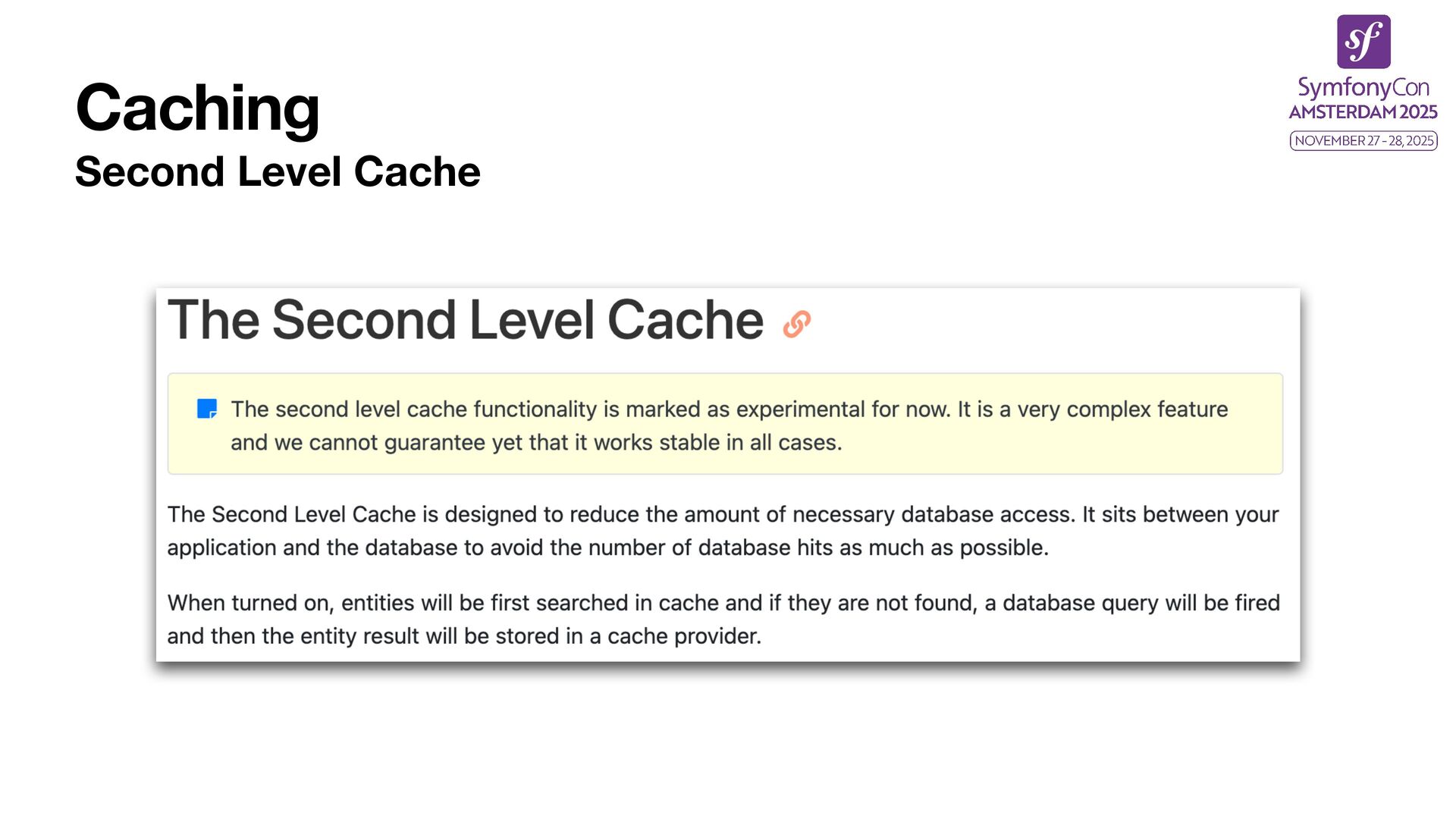Click the purple Symfony sf logo
Viewport: 1456px width, 819px height.
point(1363,42)
